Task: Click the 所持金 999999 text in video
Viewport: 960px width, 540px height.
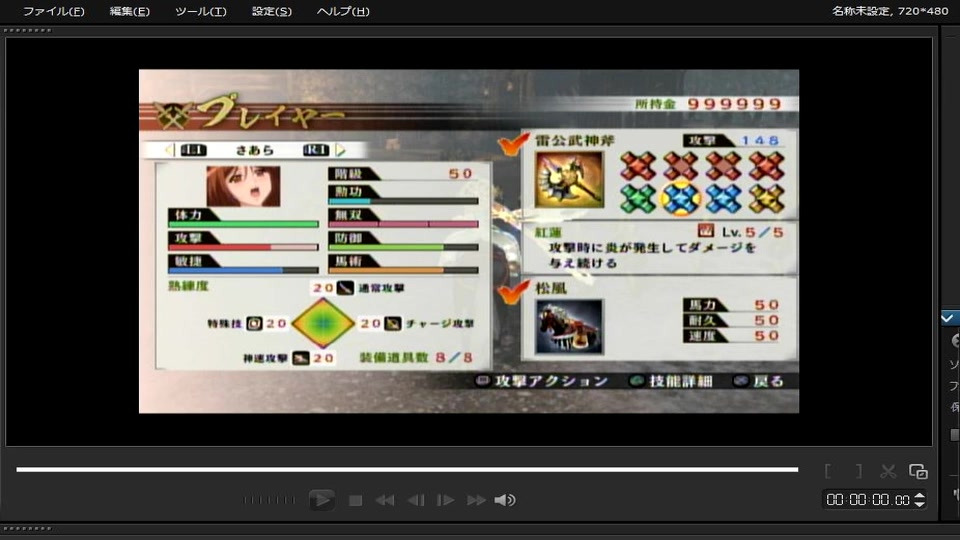Action: [708, 103]
